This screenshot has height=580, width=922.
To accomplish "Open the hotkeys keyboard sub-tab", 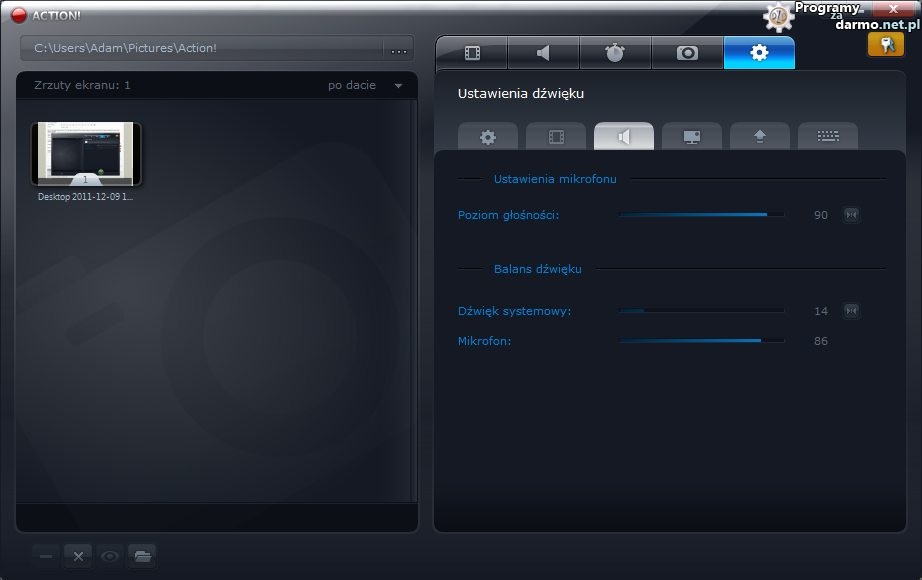I will [x=828, y=137].
